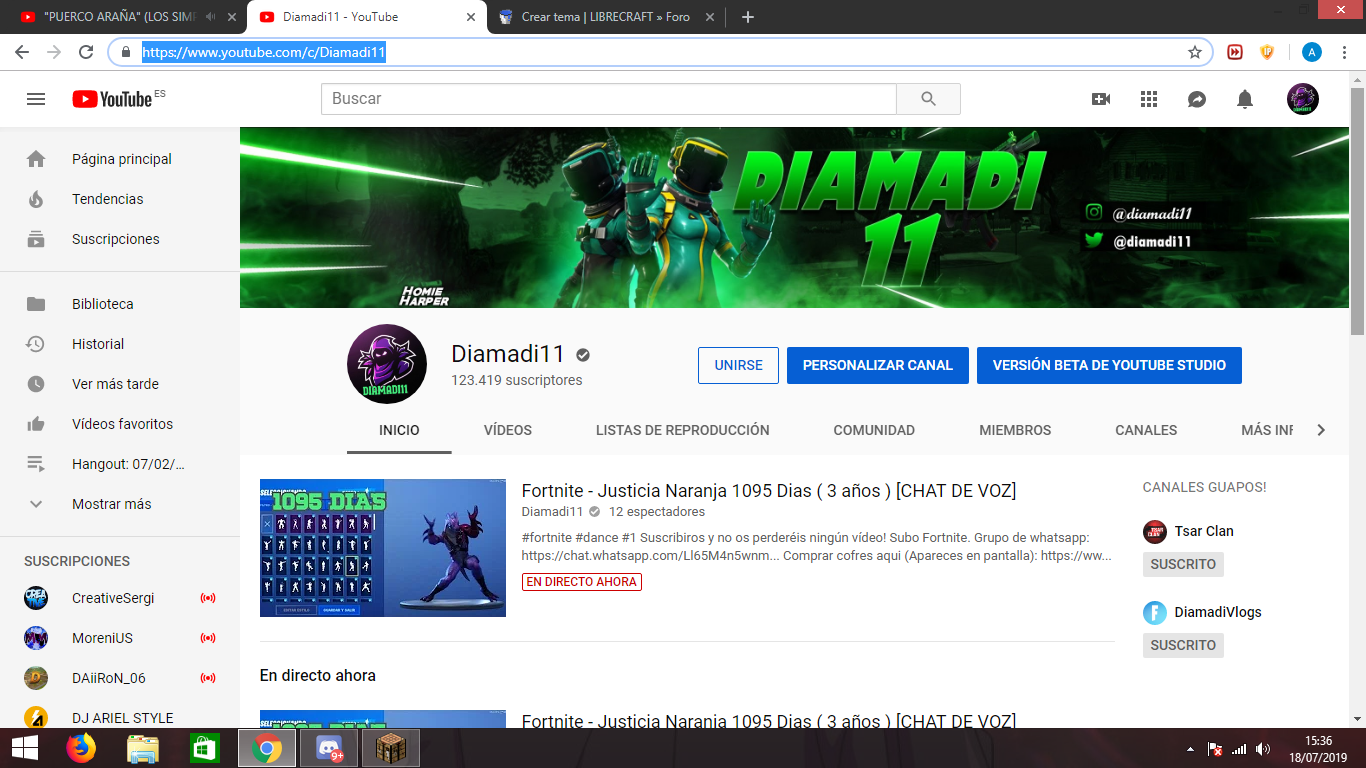Click the Chrome profile A icon
Screen dimensions: 1366x768
[x=1312, y=52]
